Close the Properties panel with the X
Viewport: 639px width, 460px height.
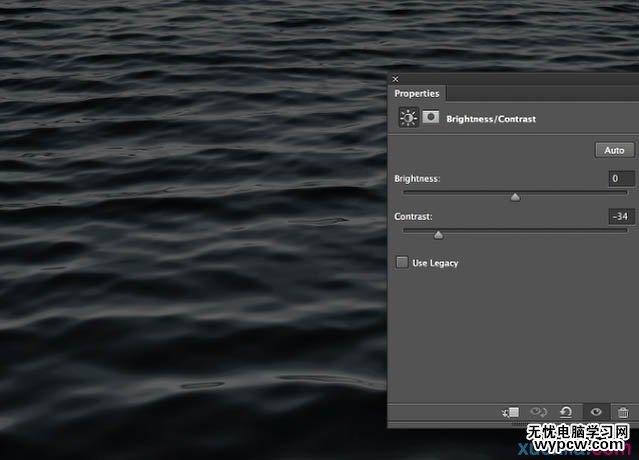pyautogui.click(x=395, y=79)
